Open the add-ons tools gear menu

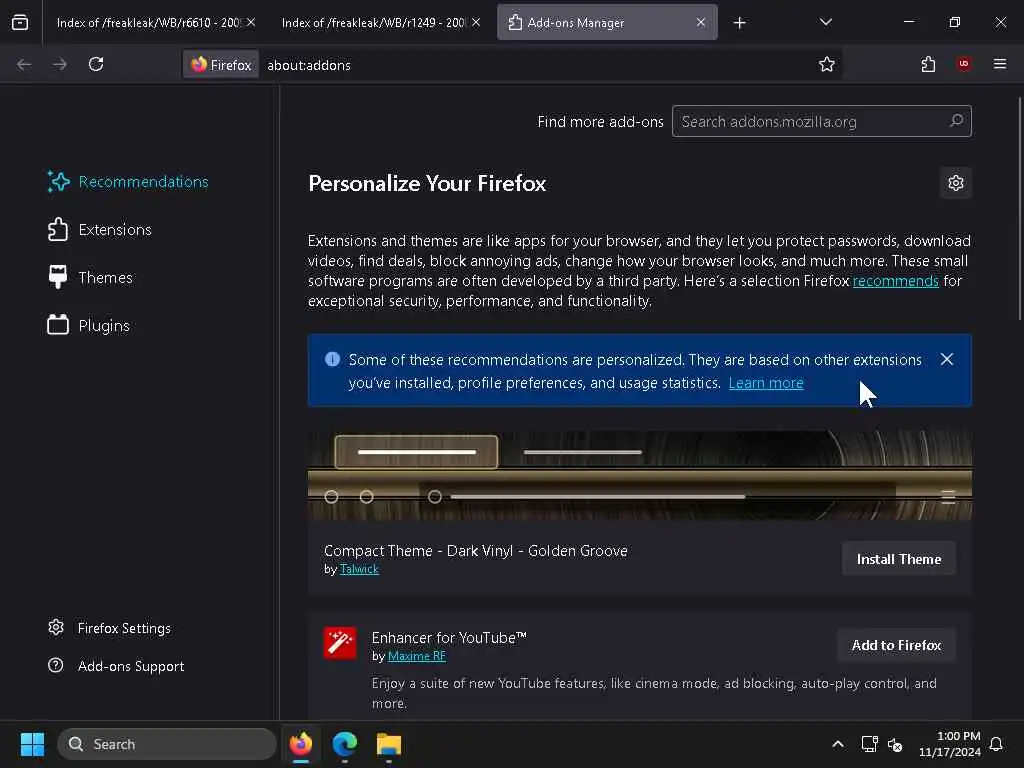(x=956, y=183)
